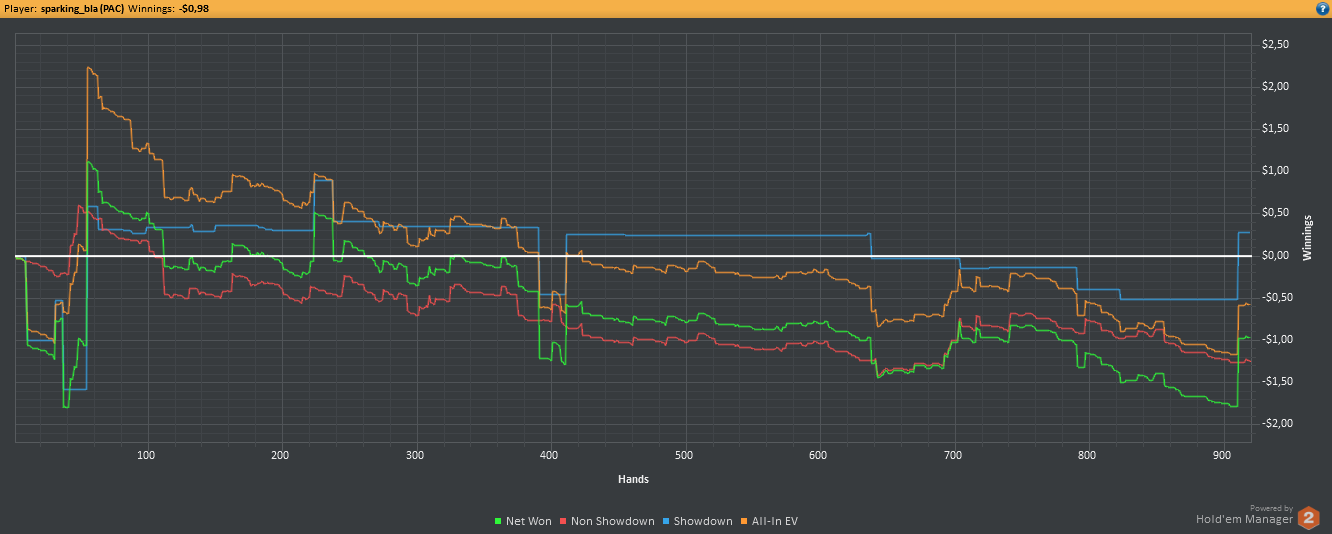Click the Powered by Hold'em Manager text

click(1244, 514)
